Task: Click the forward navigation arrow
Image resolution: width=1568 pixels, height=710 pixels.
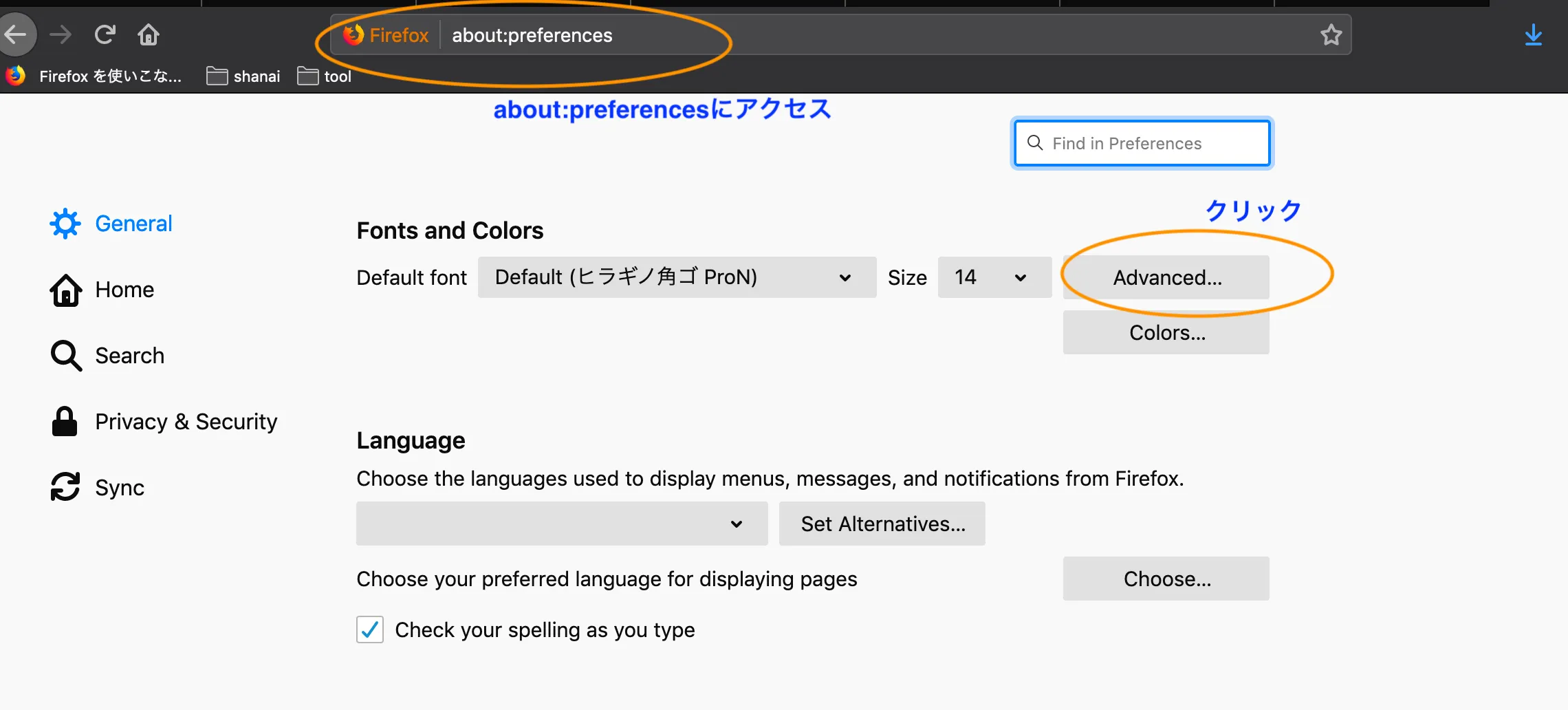Action: 61,34
